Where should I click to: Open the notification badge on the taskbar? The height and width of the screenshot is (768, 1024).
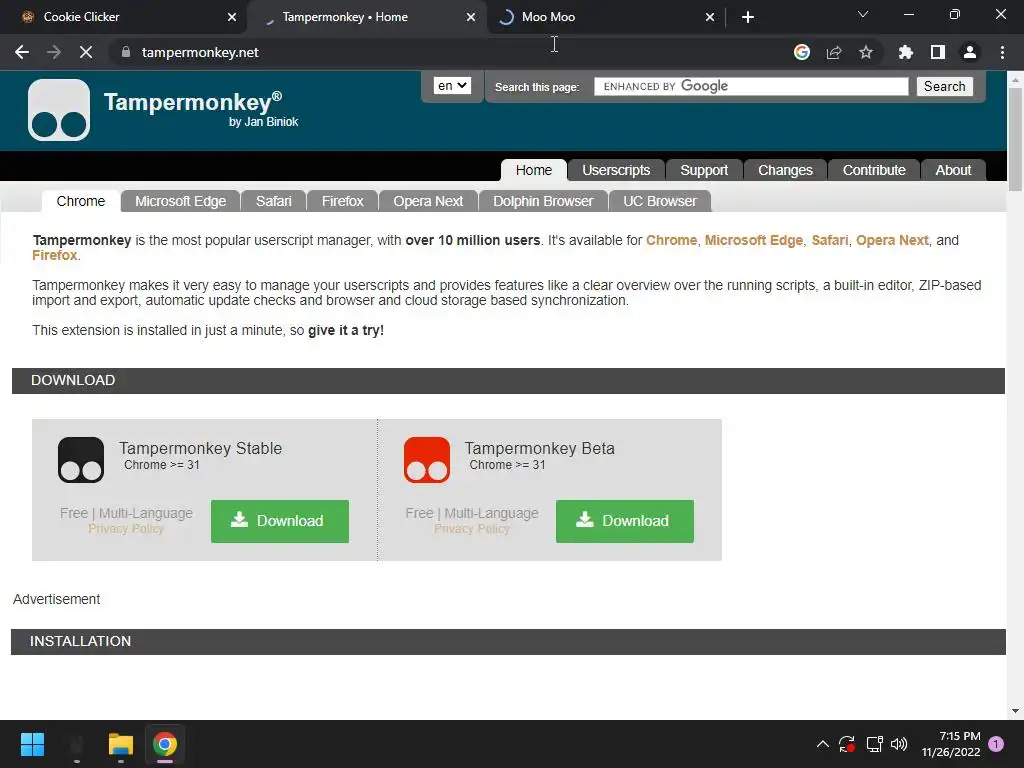click(996, 744)
